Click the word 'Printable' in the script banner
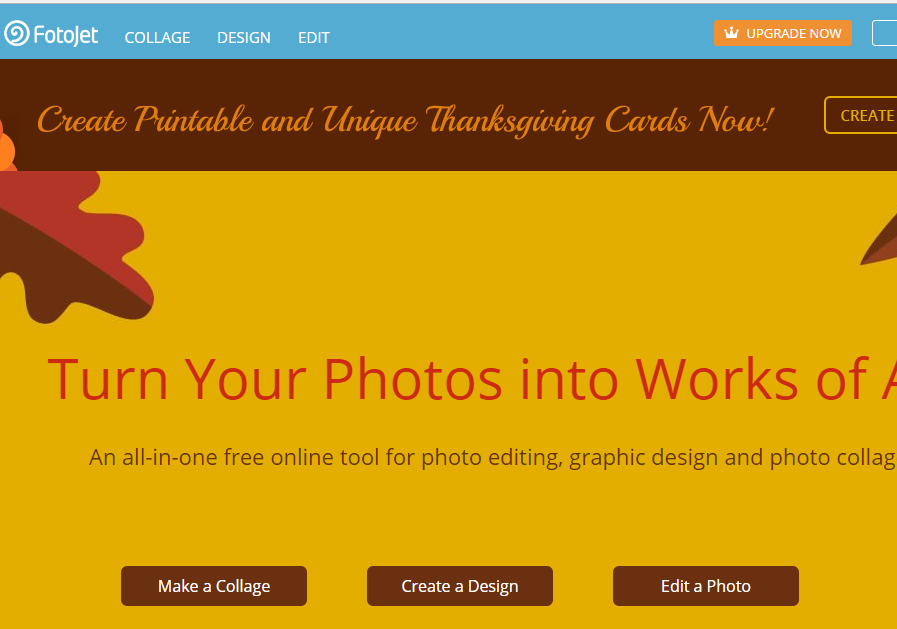The width and height of the screenshot is (897, 629). click(194, 120)
